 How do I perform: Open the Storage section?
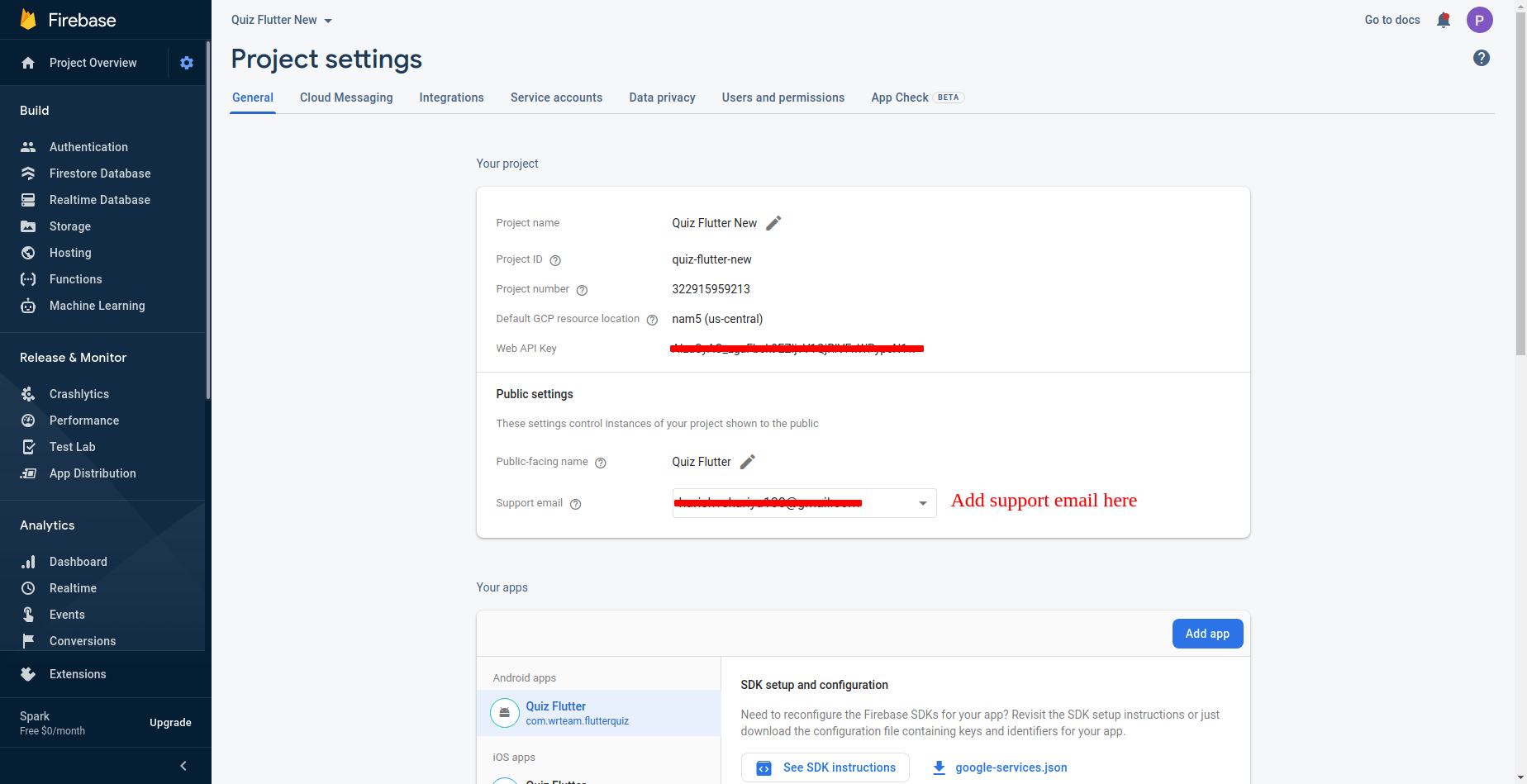[x=69, y=226]
